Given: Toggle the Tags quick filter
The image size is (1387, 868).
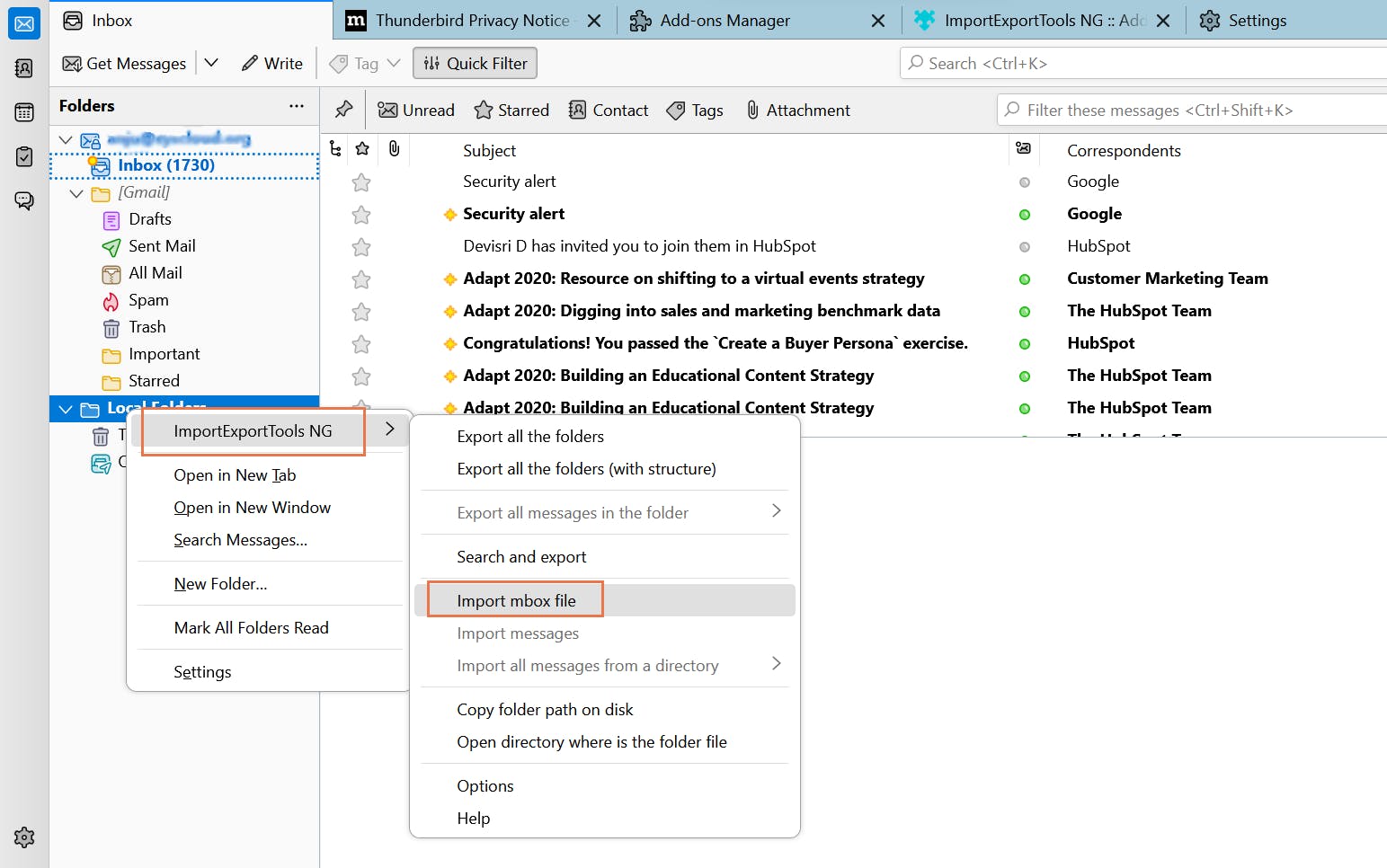Looking at the screenshot, I should pos(695,111).
